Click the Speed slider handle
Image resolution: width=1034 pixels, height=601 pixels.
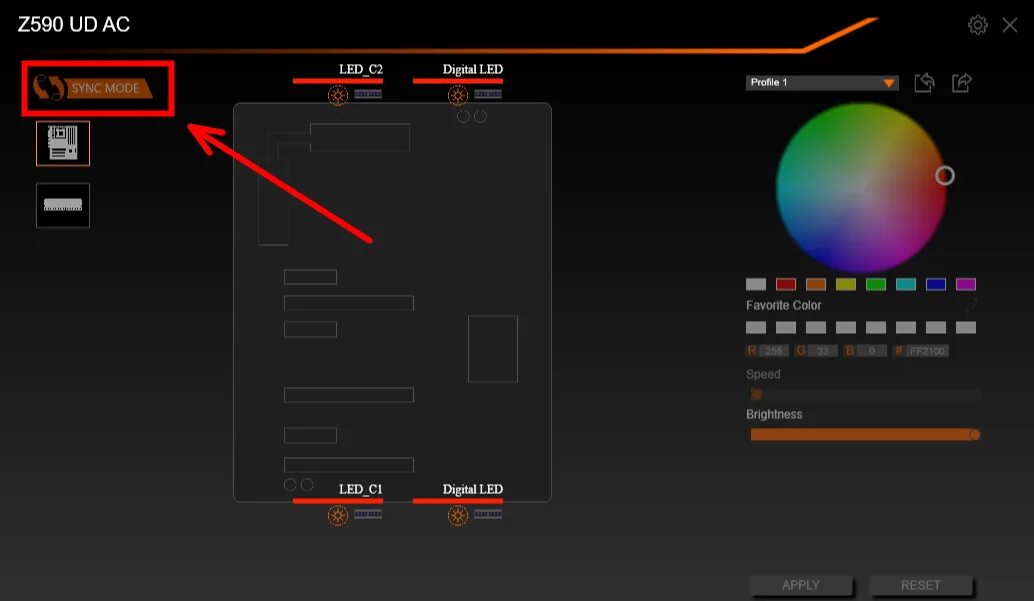756,395
